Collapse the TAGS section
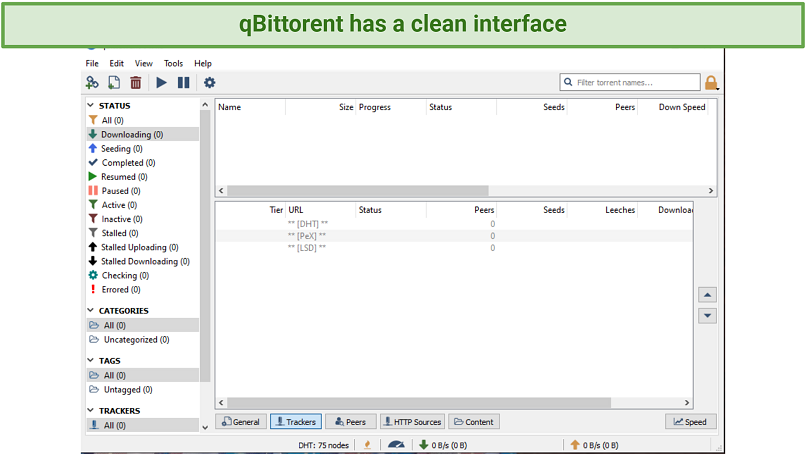 pos(90,360)
